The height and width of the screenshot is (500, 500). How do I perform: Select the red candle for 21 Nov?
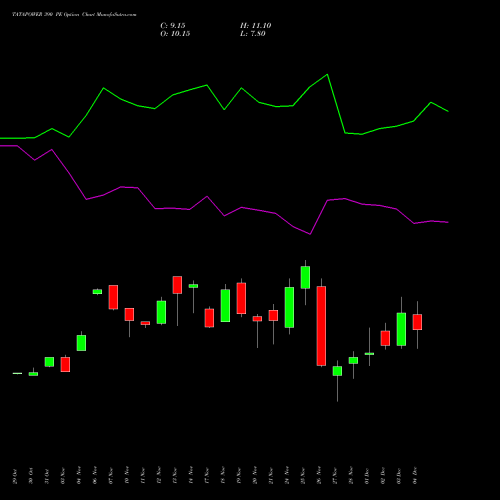click(273, 315)
